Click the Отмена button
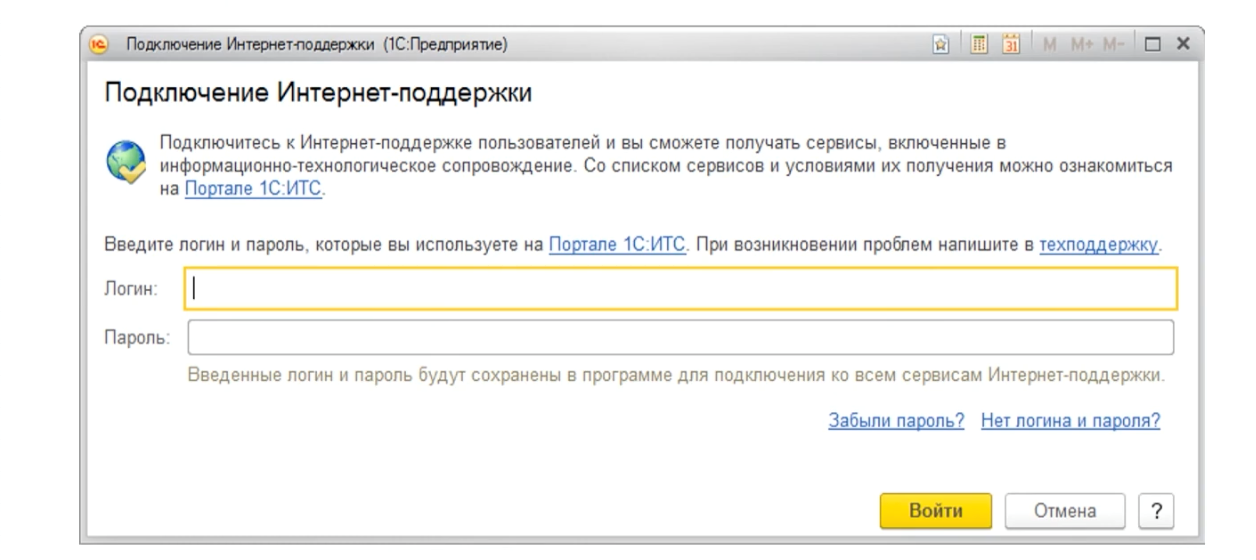Image resolution: width=1256 pixels, height=560 pixels. pyautogui.click(x=1065, y=511)
